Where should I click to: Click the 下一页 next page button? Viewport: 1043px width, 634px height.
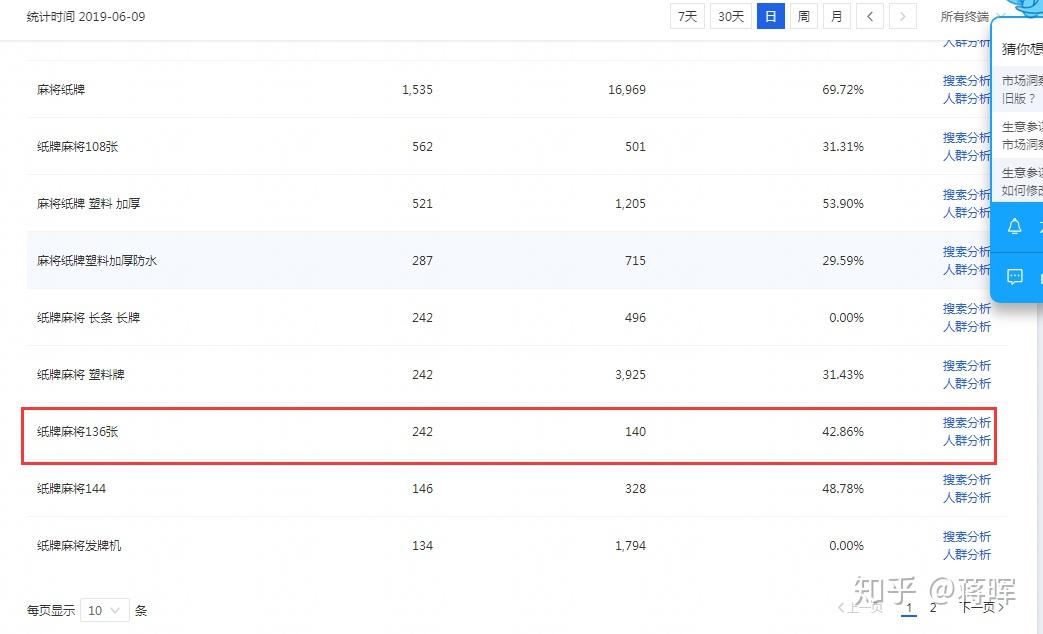click(x=982, y=607)
